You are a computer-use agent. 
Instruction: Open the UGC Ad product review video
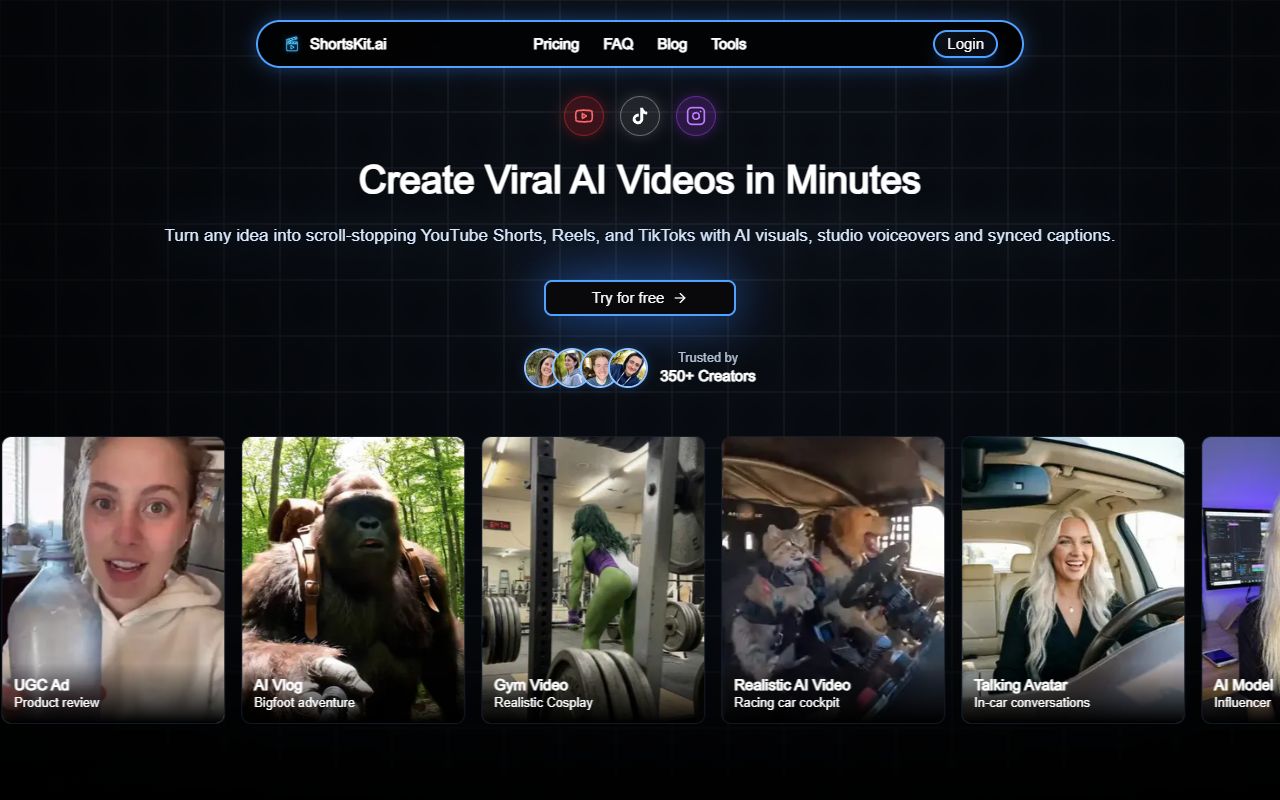tap(112, 578)
